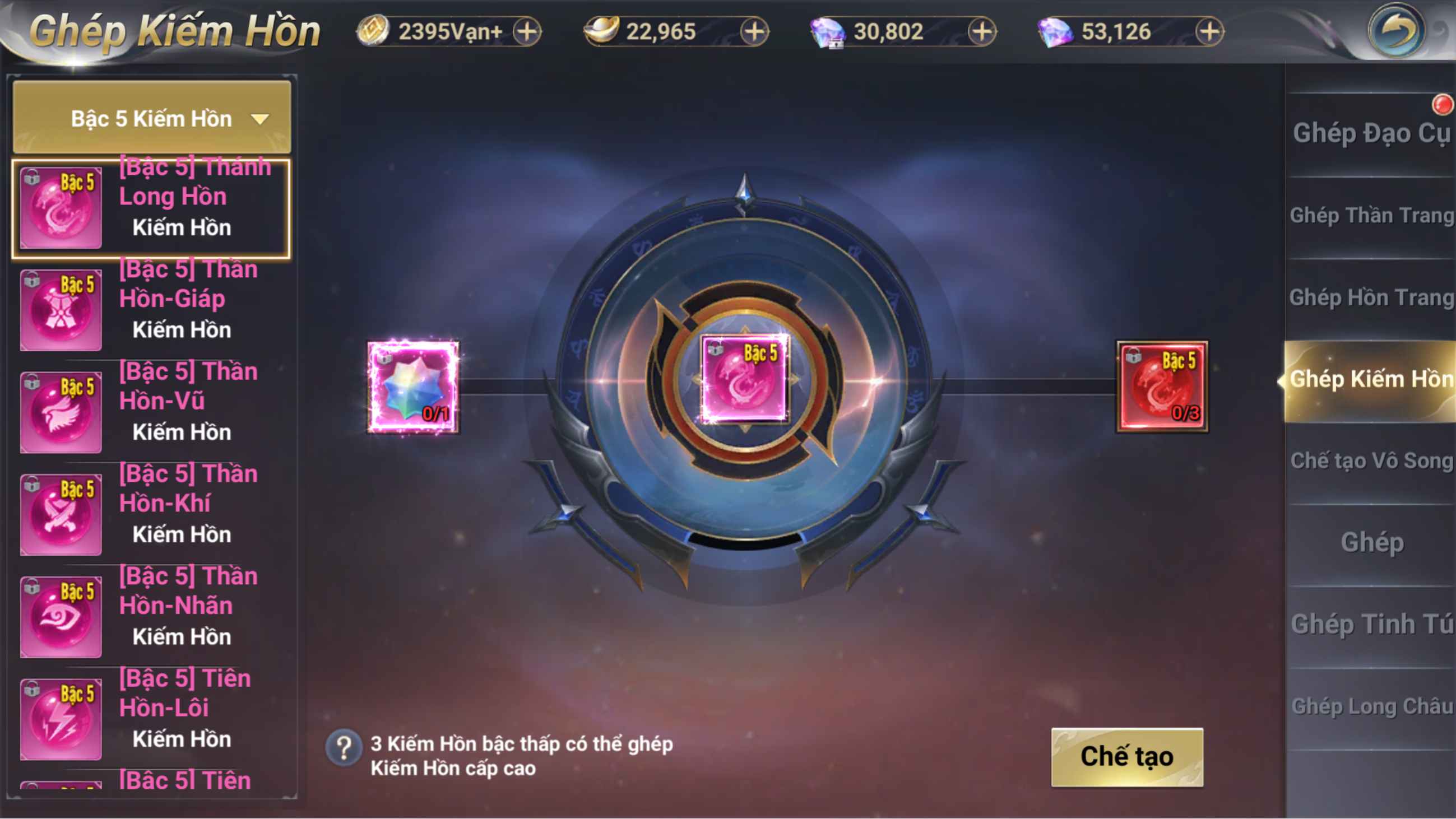This screenshot has width=1456, height=819.
Task: Click the Chế tạo craft button
Action: [1127, 757]
